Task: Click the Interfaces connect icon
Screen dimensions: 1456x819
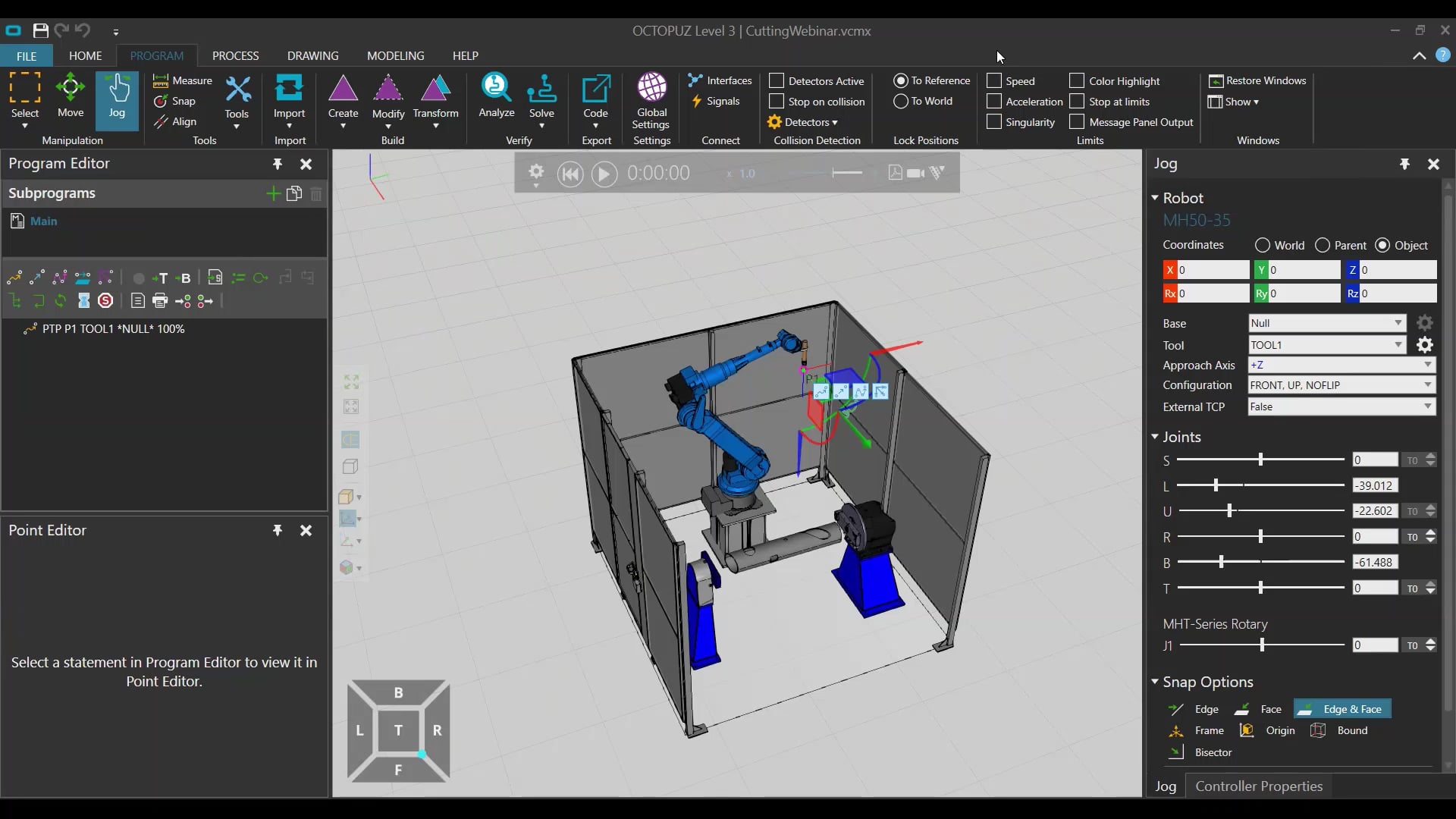Action: (x=720, y=80)
